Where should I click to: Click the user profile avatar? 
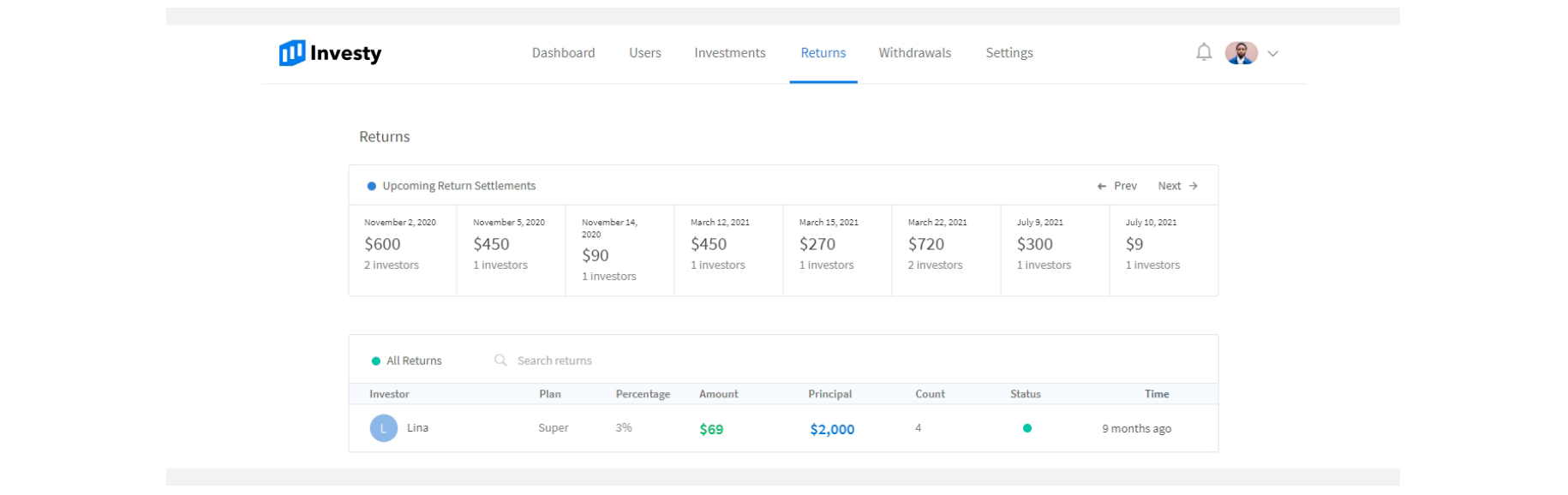point(1241,53)
